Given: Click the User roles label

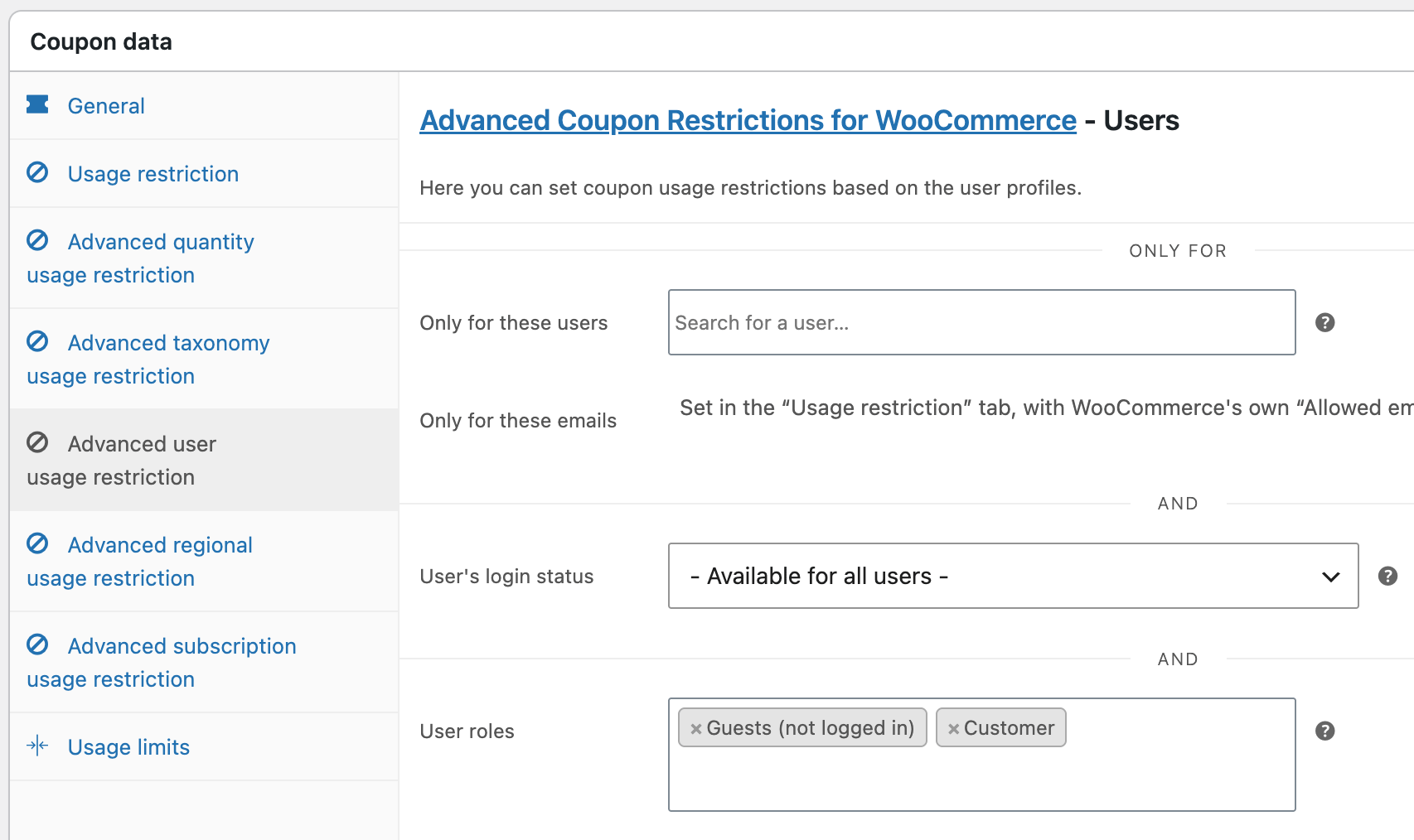Looking at the screenshot, I should pyautogui.click(x=467, y=731).
